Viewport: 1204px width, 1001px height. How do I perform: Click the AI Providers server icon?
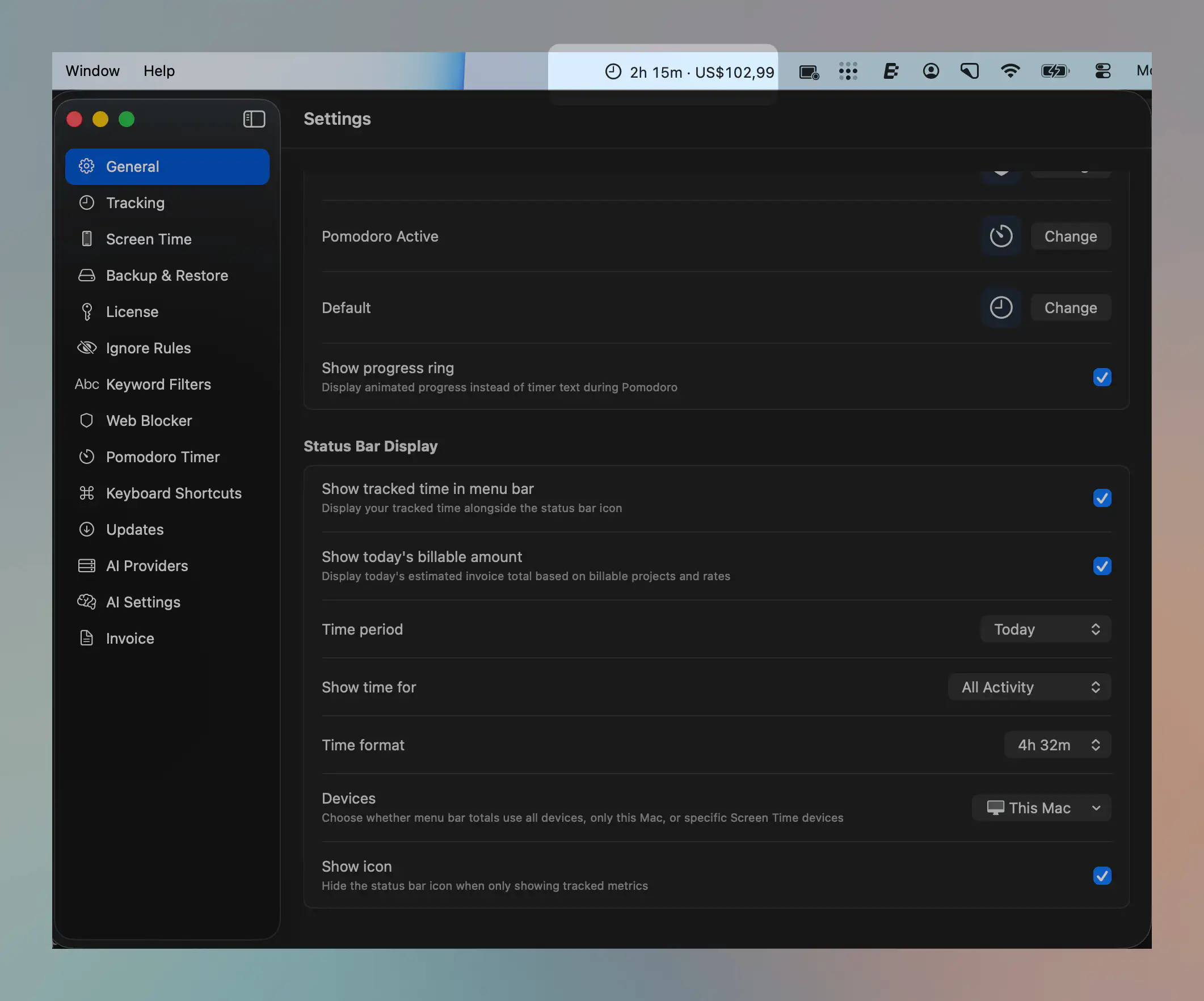[x=87, y=565]
